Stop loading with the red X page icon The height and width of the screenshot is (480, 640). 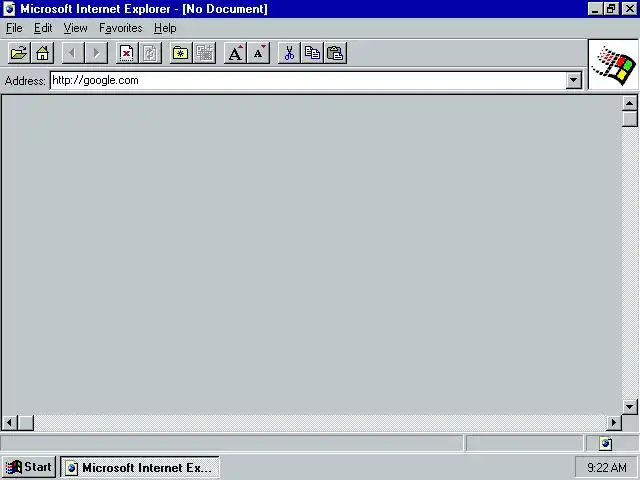127,53
